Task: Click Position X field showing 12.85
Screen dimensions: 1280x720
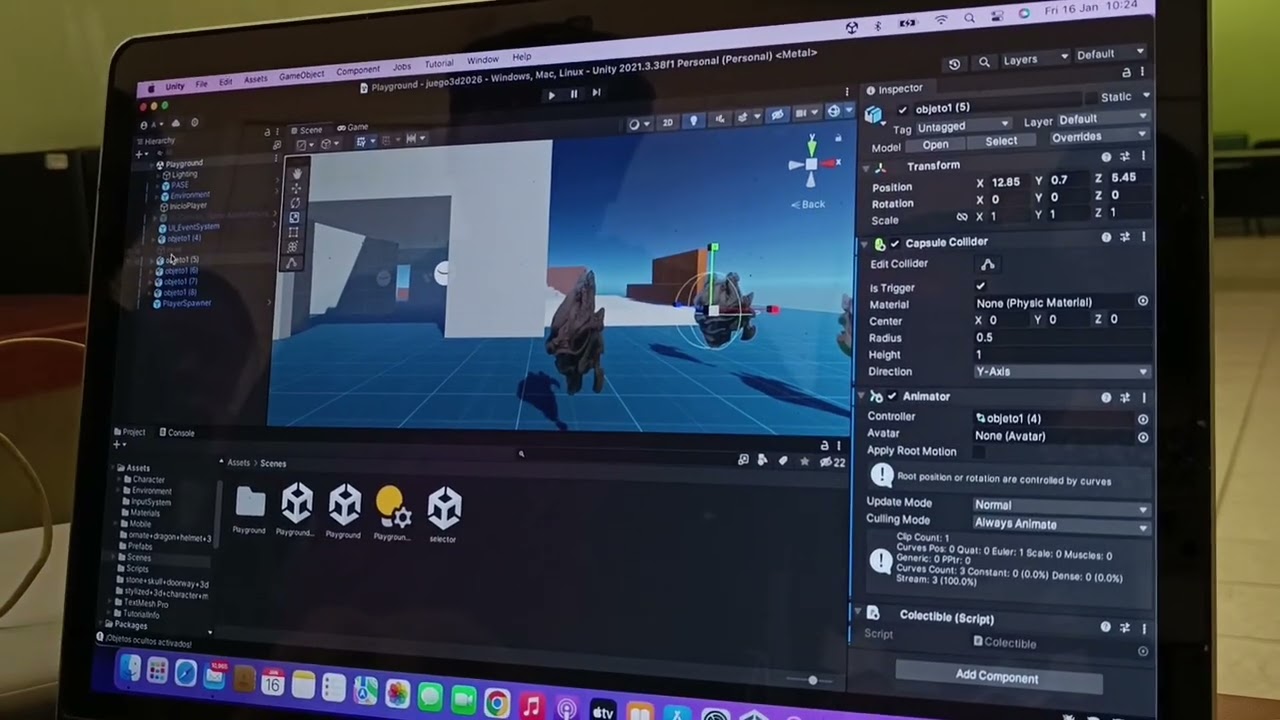Action: (x=1009, y=182)
